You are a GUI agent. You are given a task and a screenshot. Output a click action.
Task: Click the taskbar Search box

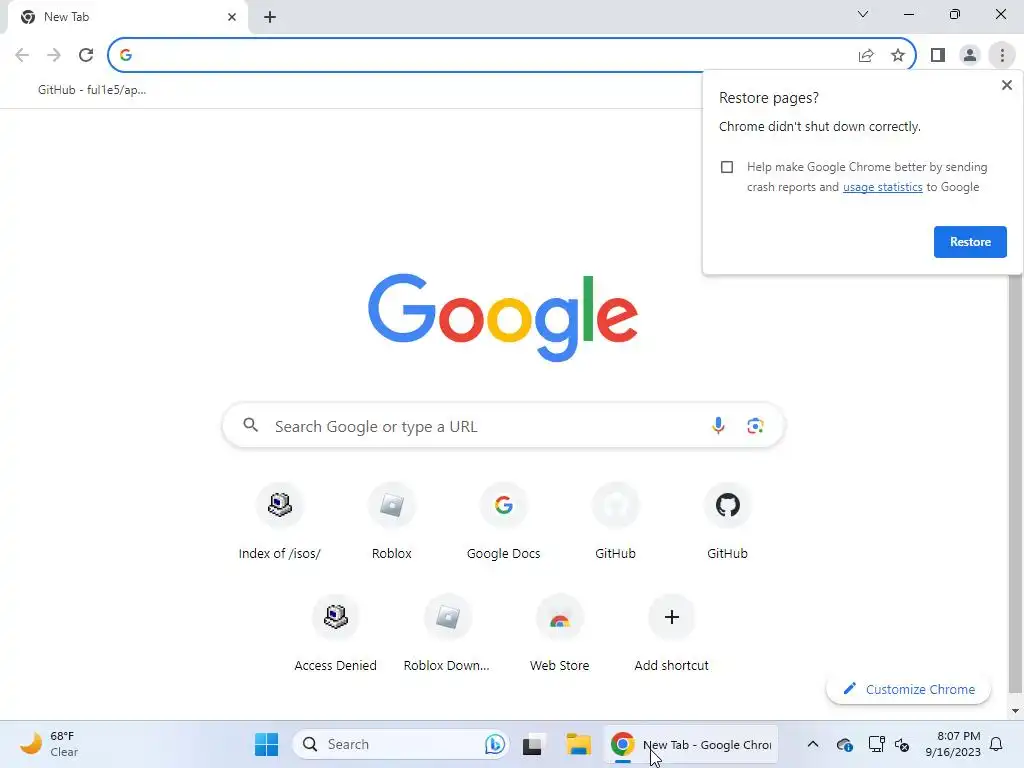click(400, 744)
